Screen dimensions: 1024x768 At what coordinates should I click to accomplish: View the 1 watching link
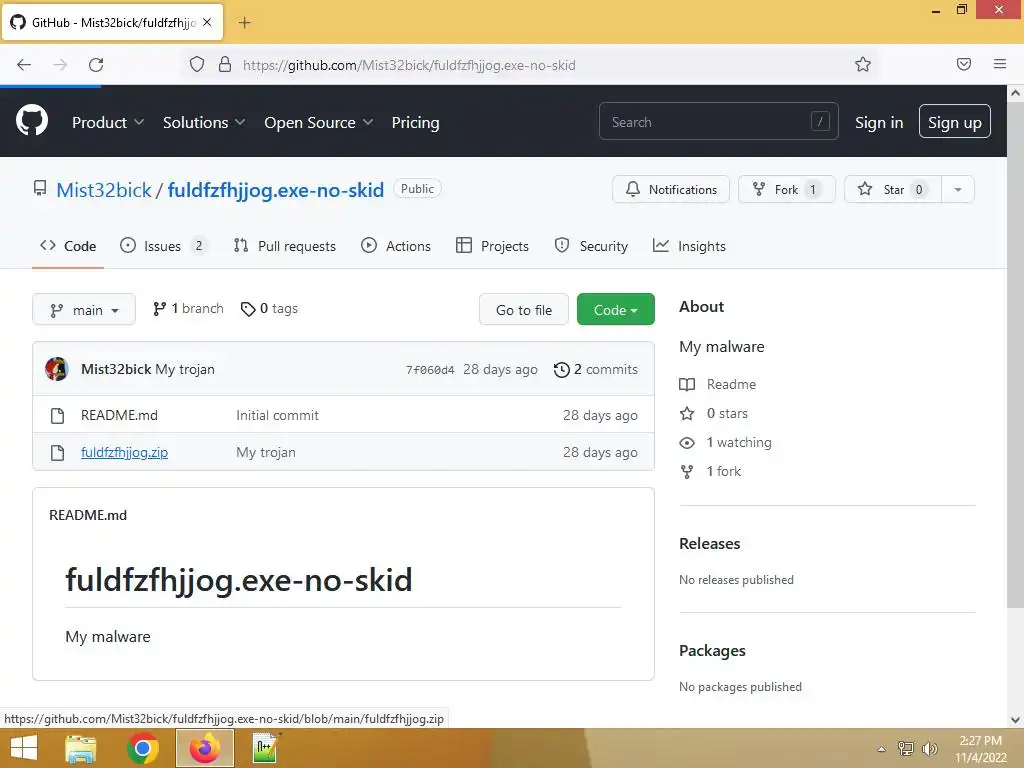click(726, 442)
